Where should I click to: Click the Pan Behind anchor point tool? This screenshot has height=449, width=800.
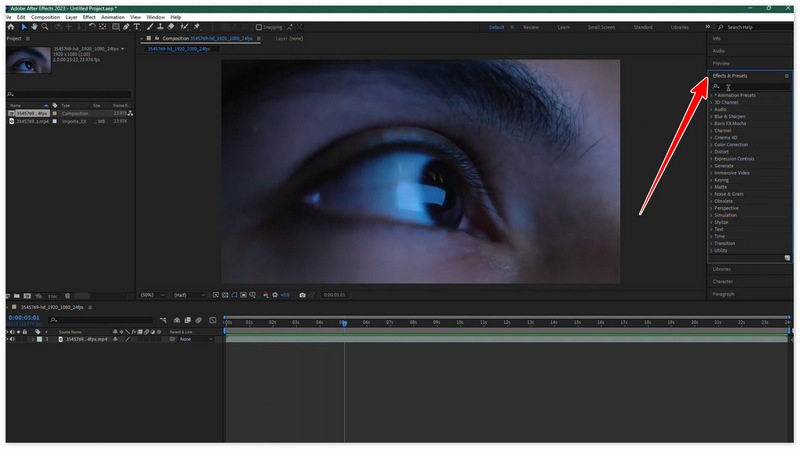[103, 27]
